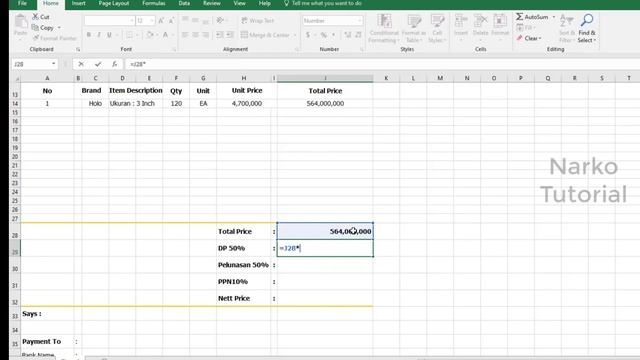Click the Fill Color bucket icon
The image size is (640, 360).
coord(149,35)
